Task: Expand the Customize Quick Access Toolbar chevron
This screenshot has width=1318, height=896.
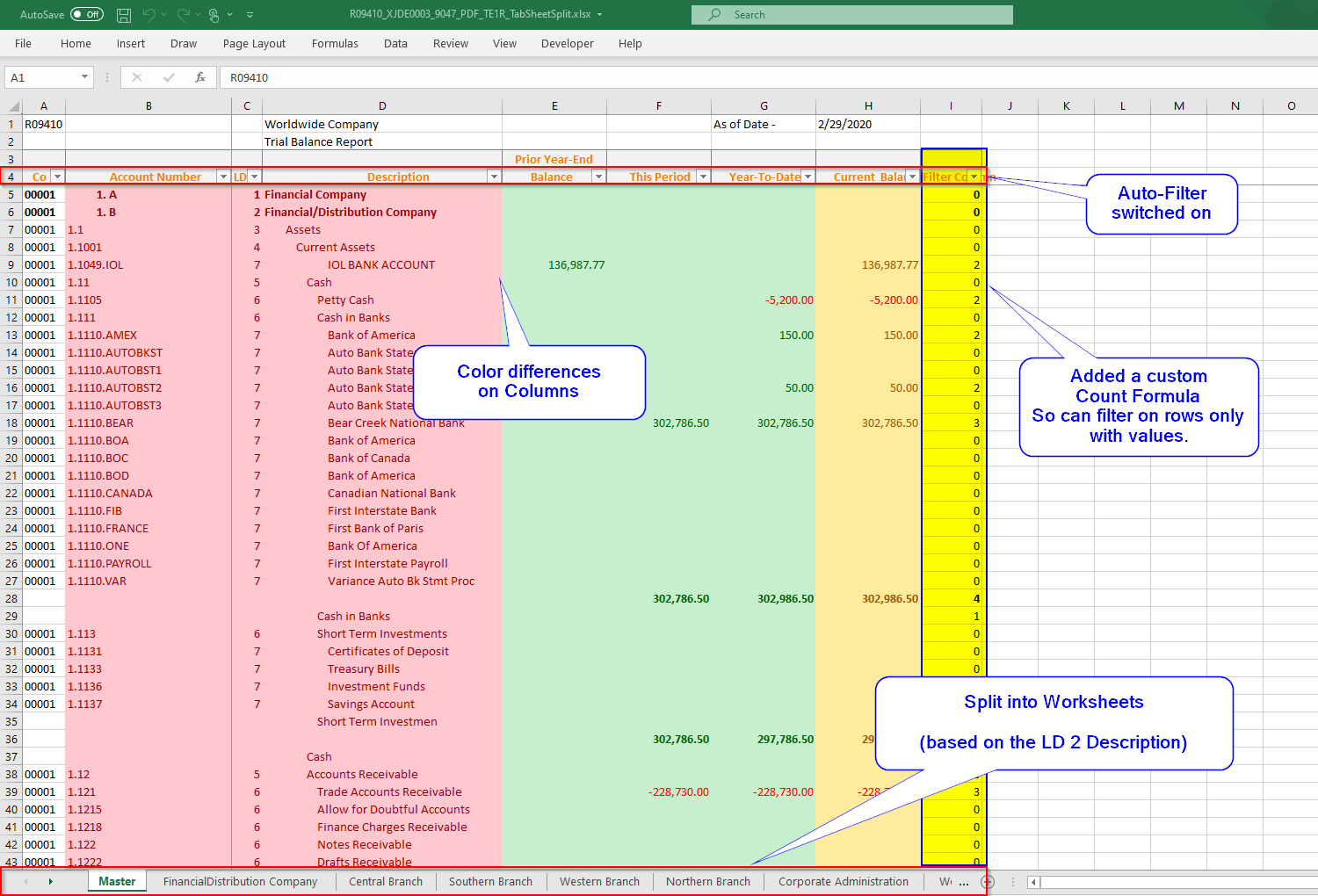Action: (249, 14)
